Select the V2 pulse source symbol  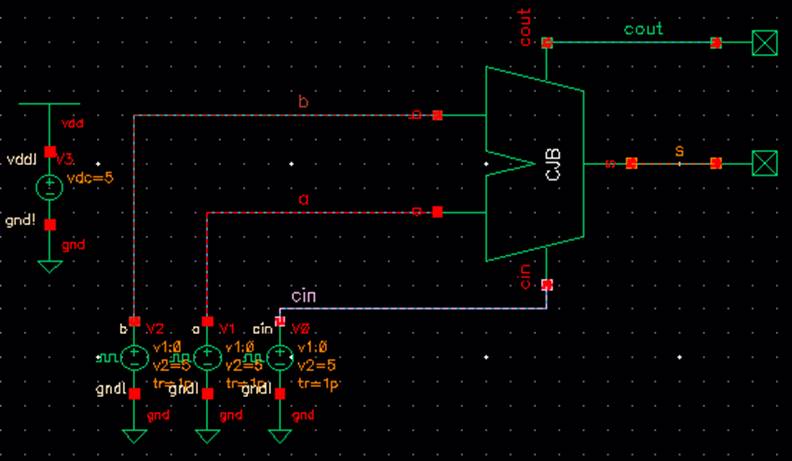tap(134, 357)
